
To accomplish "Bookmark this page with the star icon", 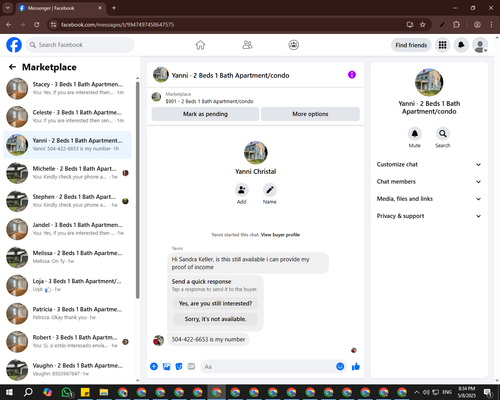I will coord(423,25).
